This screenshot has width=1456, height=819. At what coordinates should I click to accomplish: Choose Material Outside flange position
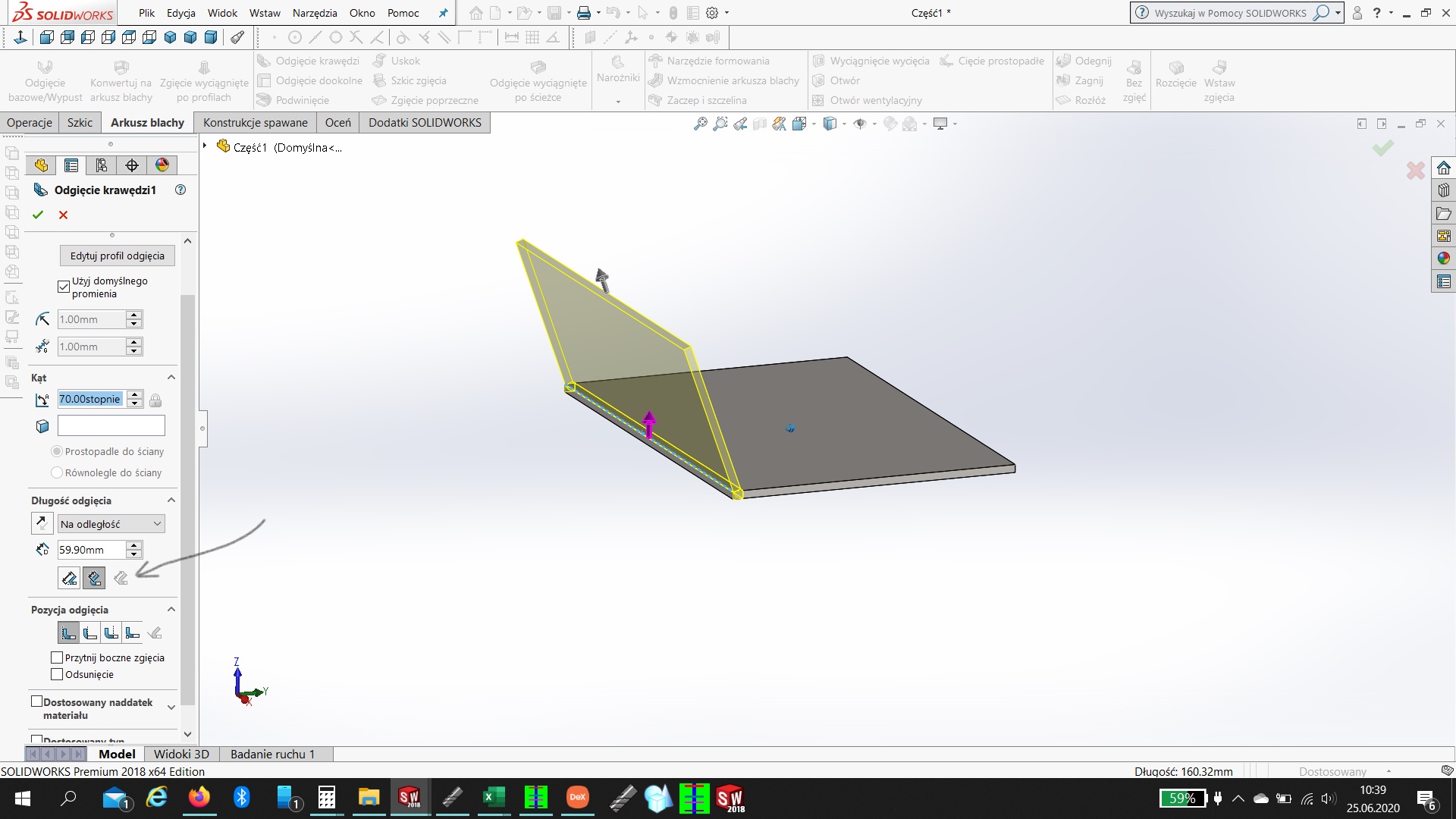90,633
